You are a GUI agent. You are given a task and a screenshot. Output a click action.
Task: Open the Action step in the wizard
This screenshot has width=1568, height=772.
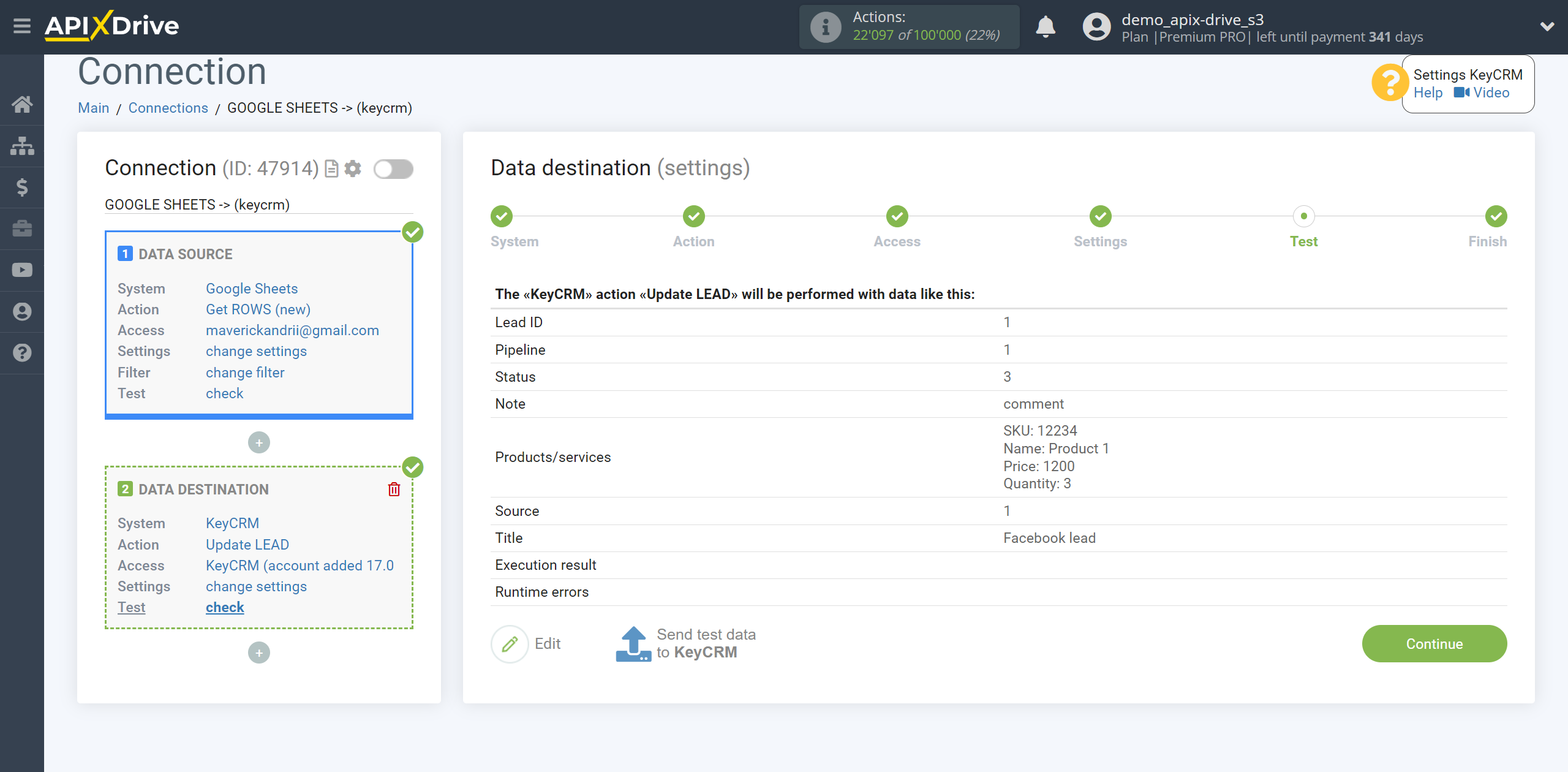tap(694, 216)
